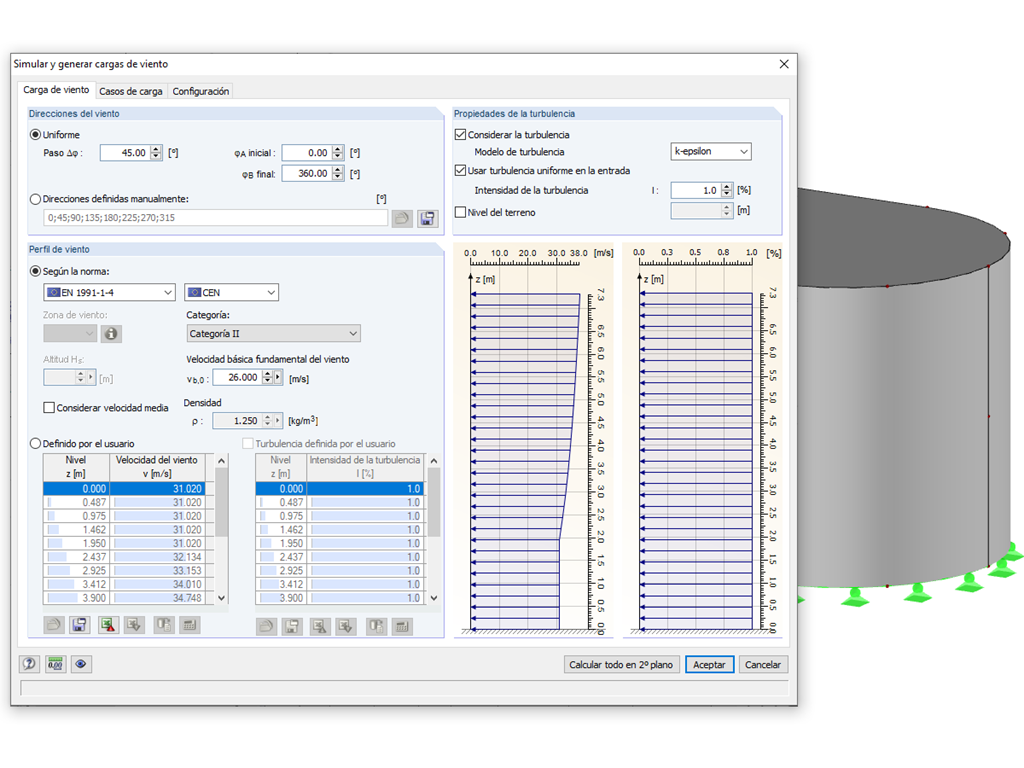Click the help question mark icon
The width and height of the screenshot is (1024, 768).
28,664
